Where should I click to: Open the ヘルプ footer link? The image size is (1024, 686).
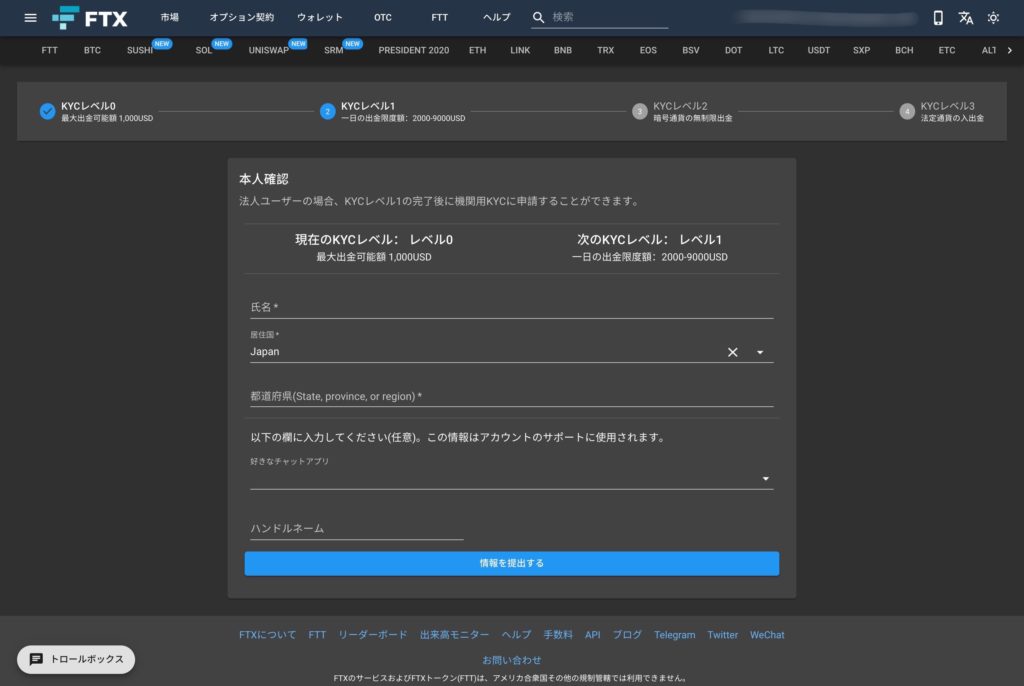516,635
